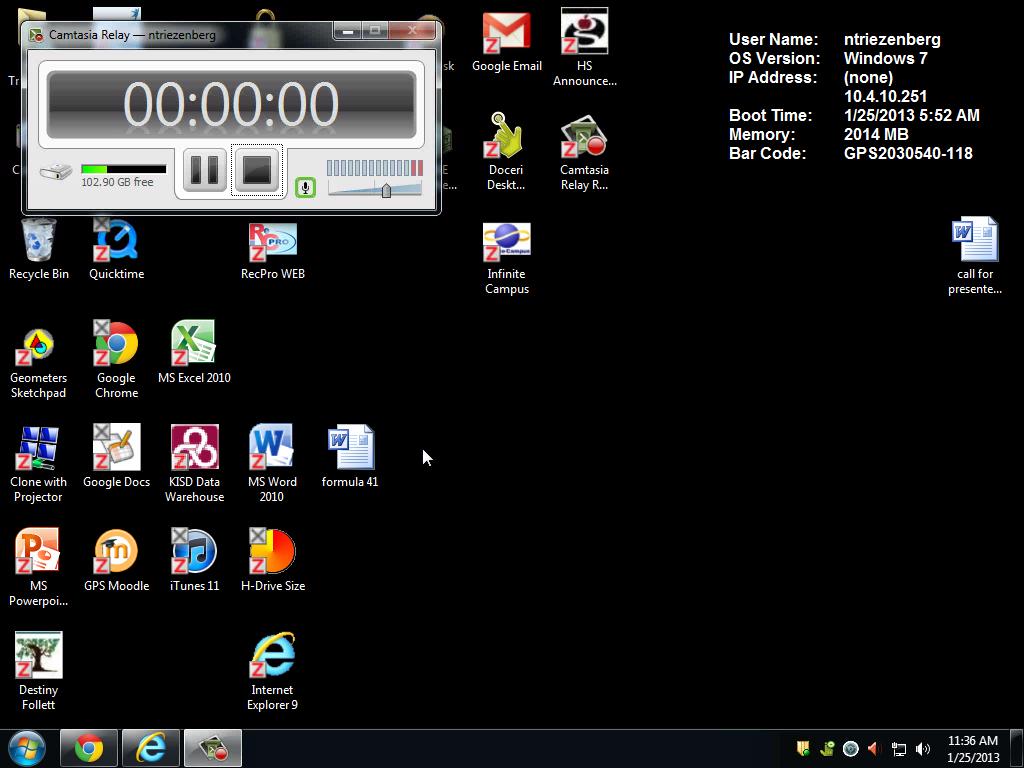
Task: Click the disk space usage bar
Action: (123, 169)
